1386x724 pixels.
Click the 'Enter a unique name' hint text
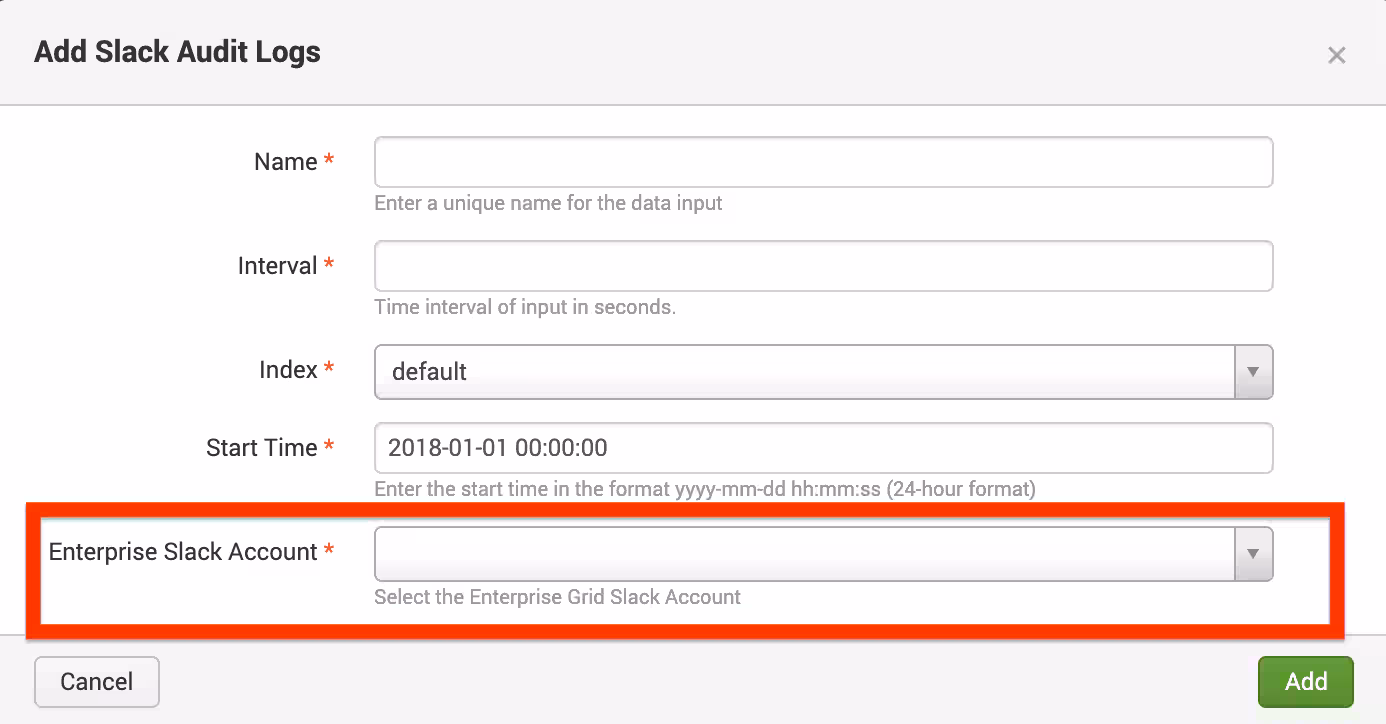coord(548,203)
